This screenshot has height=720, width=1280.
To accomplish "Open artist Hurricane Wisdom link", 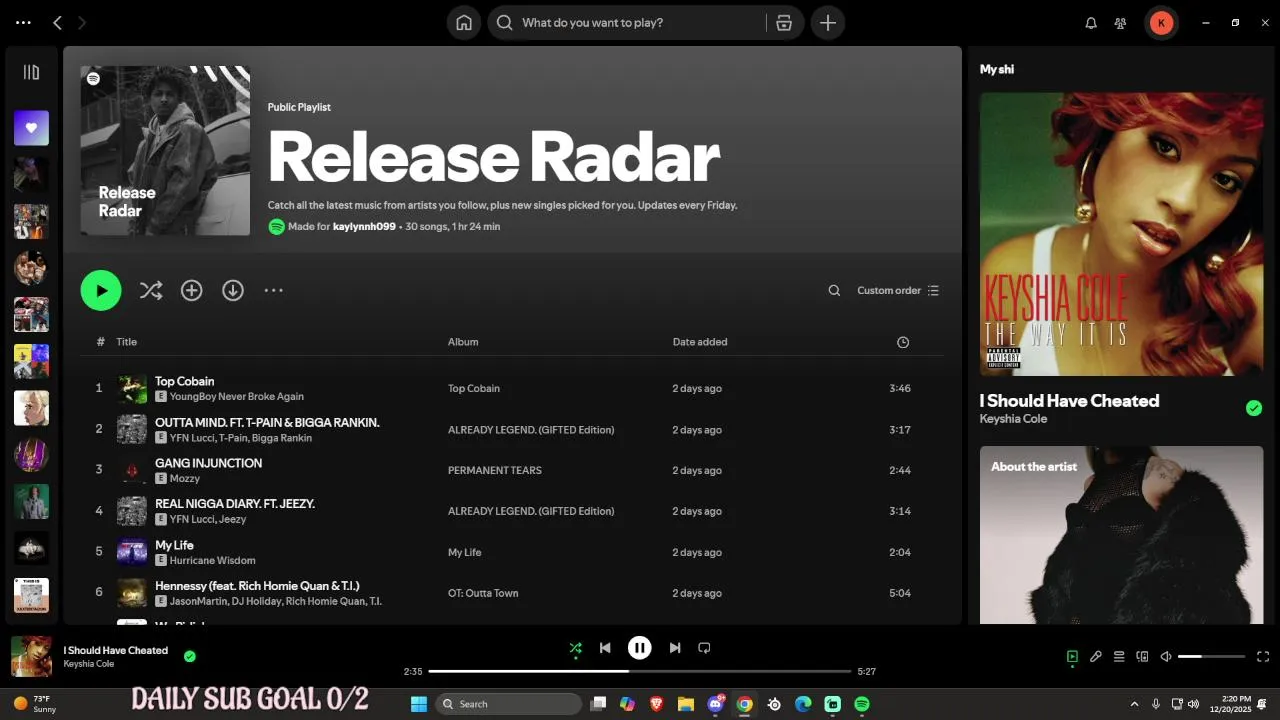I will click(213, 561).
